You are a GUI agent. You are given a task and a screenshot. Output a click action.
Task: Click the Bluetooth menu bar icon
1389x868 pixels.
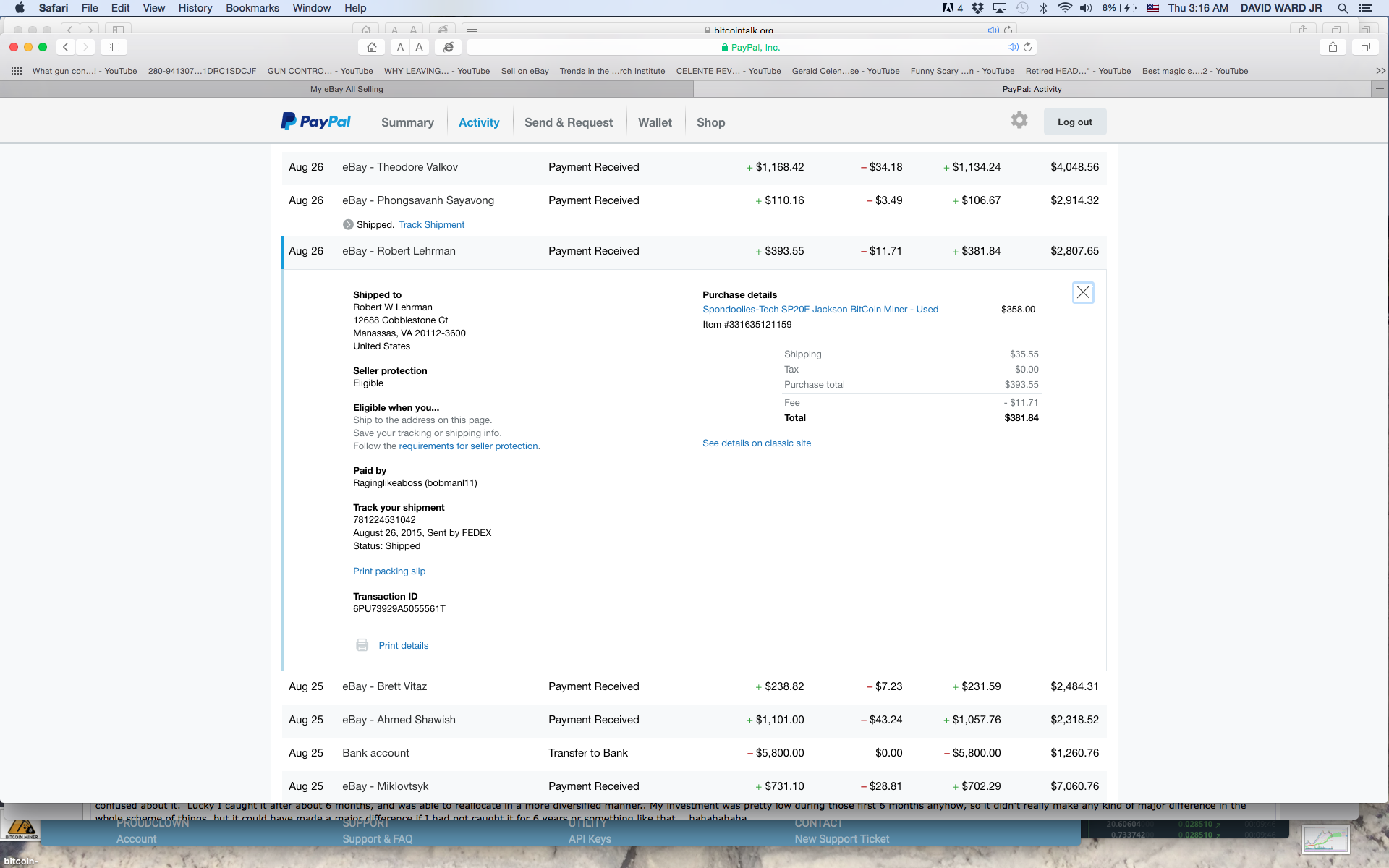pyautogui.click(x=1043, y=8)
